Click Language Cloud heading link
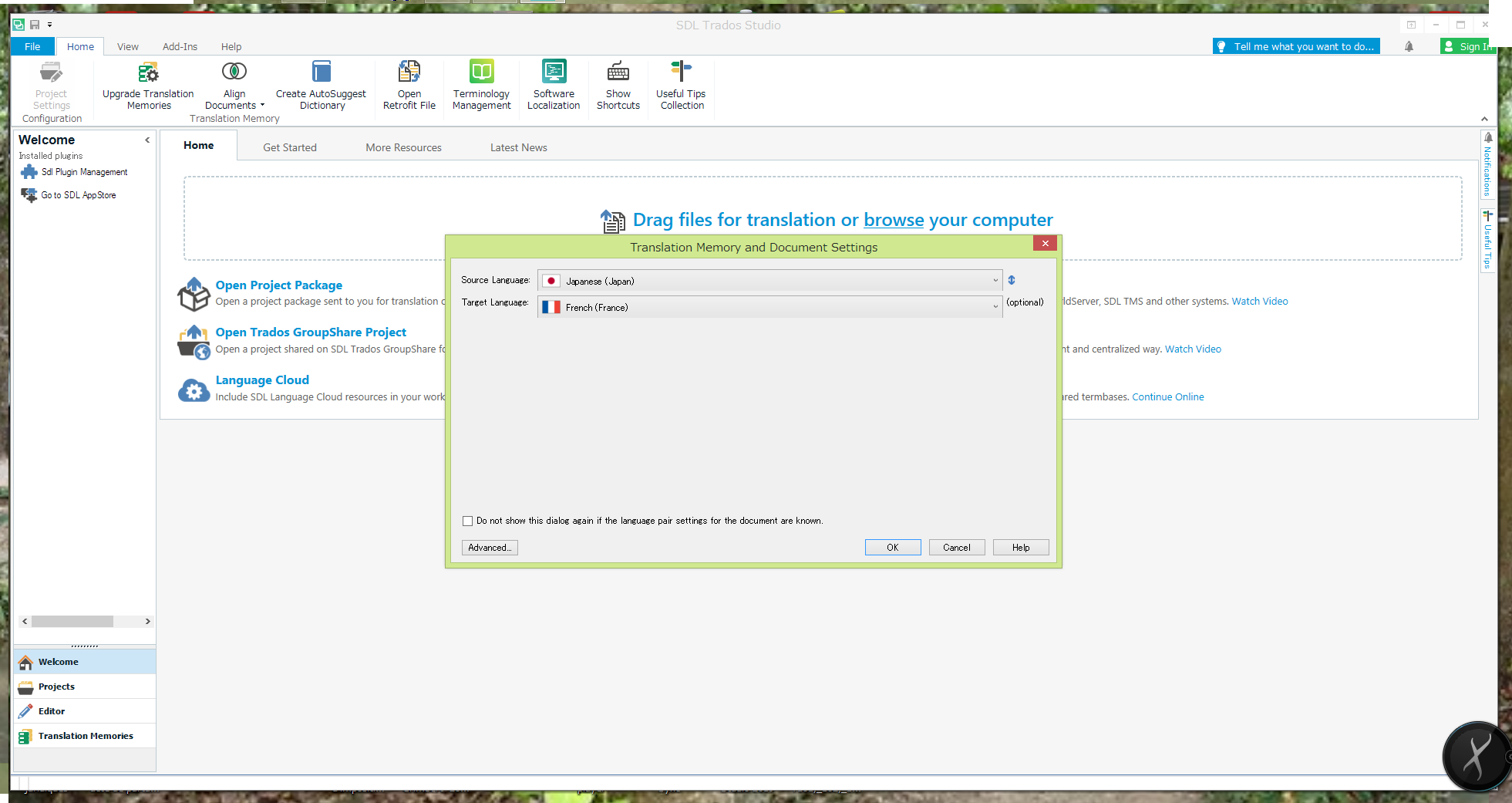Screen dimensions: 1512x803 (262, 380)
